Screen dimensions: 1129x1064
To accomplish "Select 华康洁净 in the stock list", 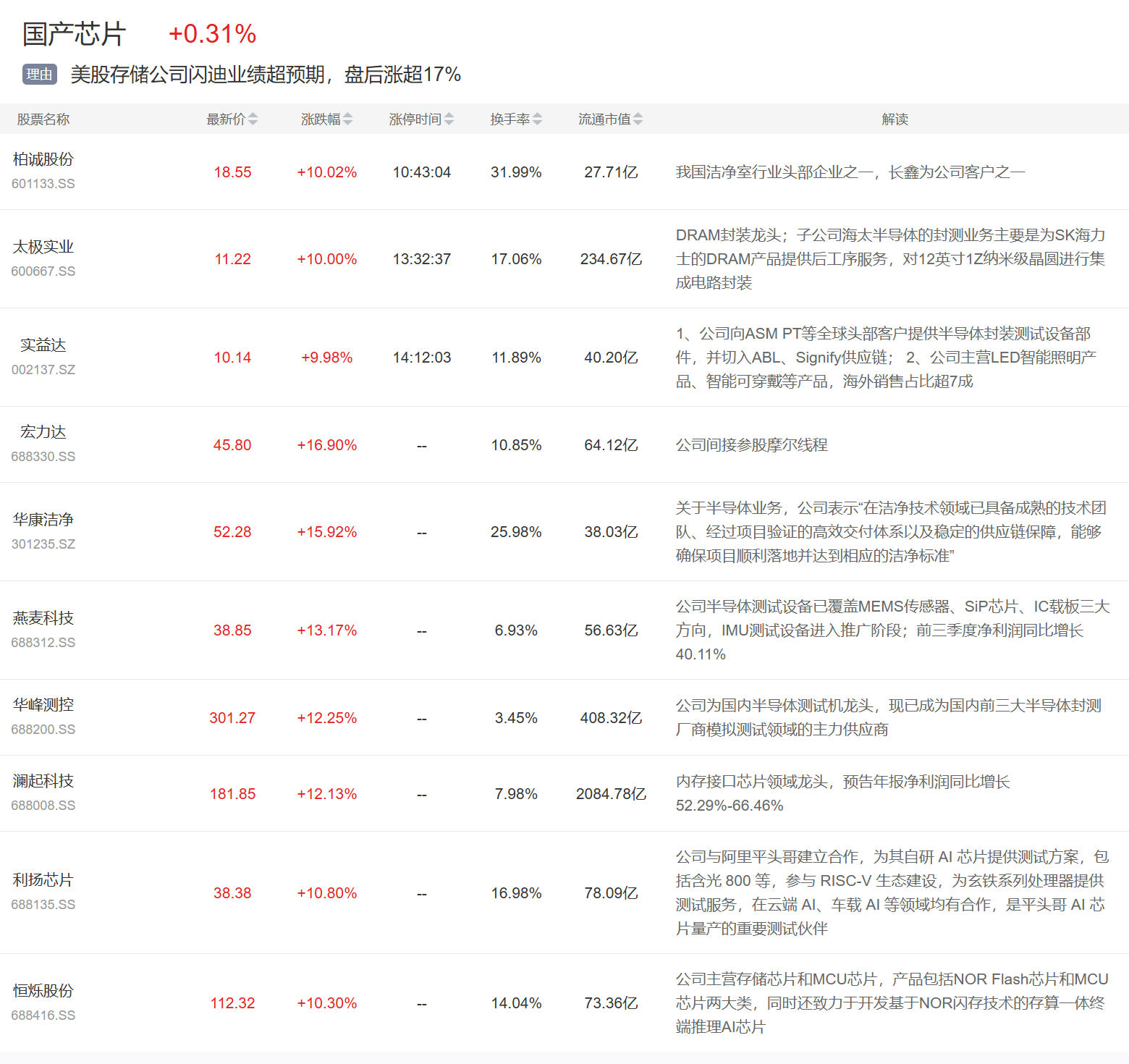I will [43, 520].
